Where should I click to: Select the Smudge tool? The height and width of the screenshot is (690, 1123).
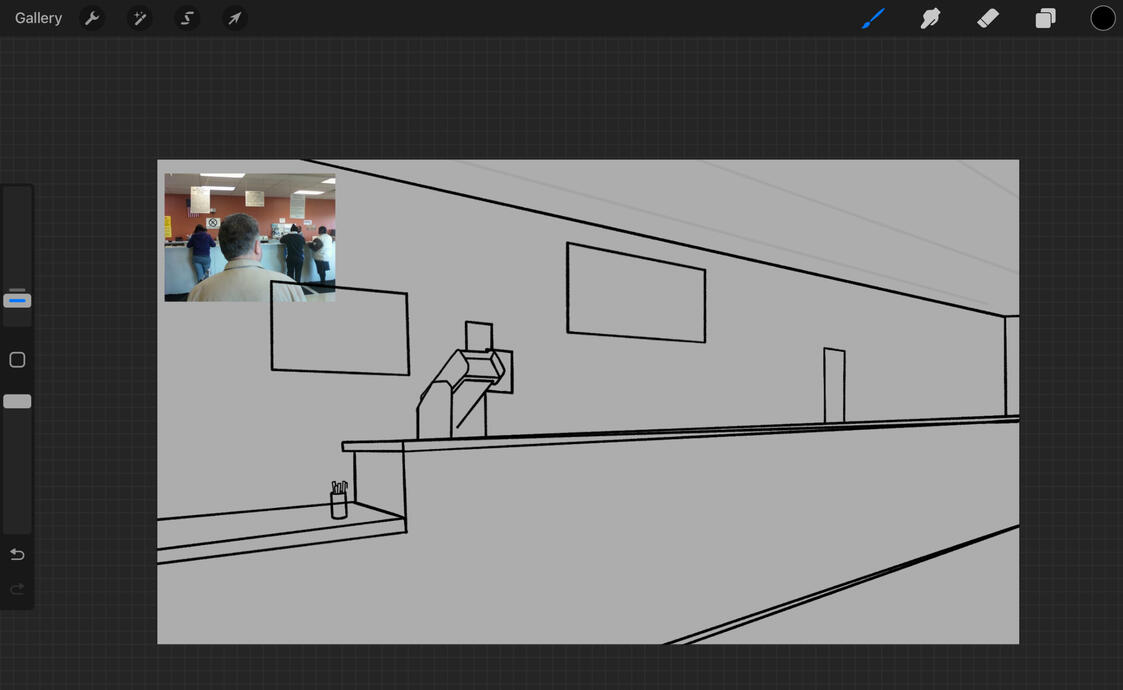tap(930, 18)
